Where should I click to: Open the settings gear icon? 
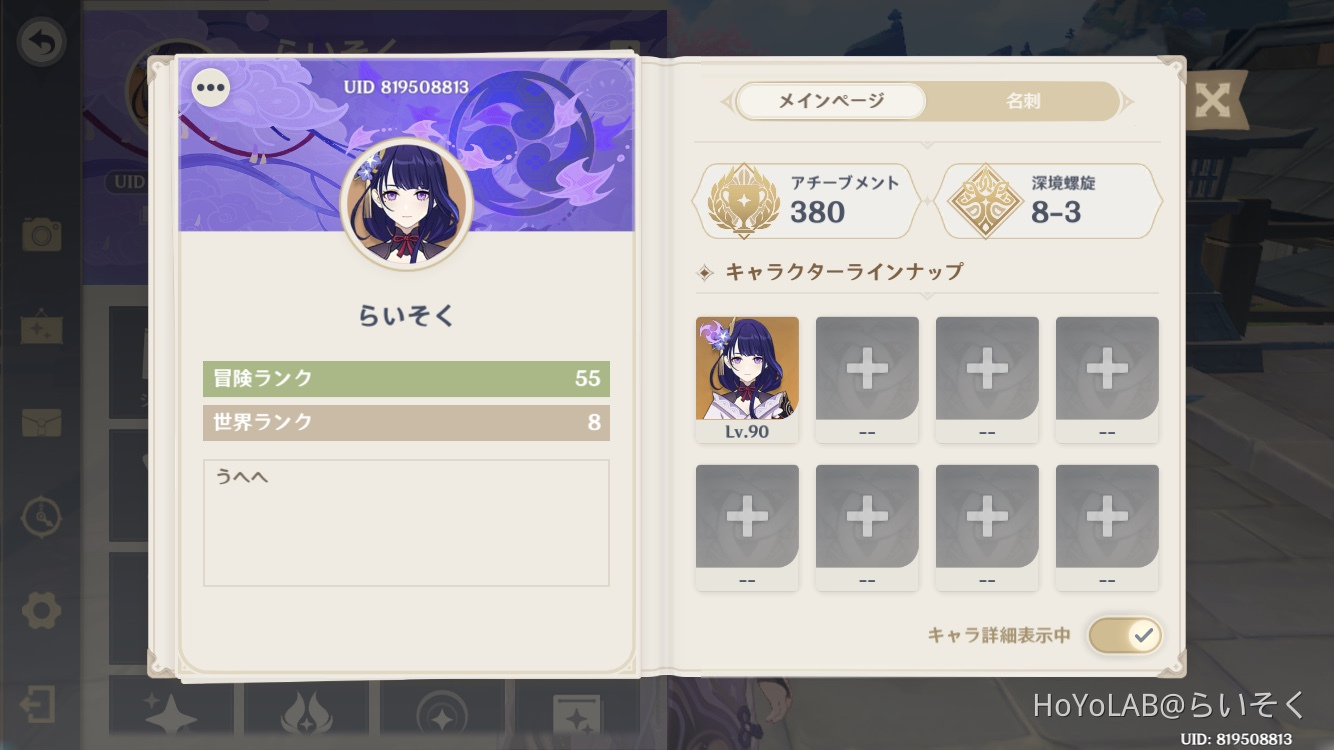tap(42, 610)
